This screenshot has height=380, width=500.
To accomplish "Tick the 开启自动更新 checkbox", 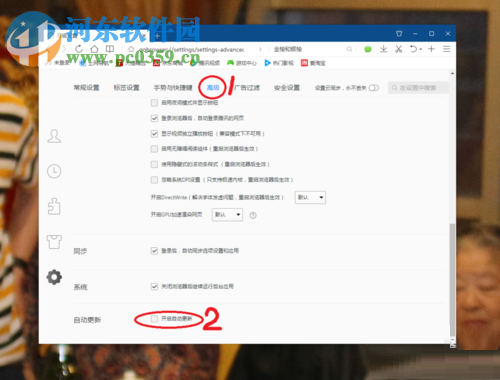I will [x=154, y=319].
